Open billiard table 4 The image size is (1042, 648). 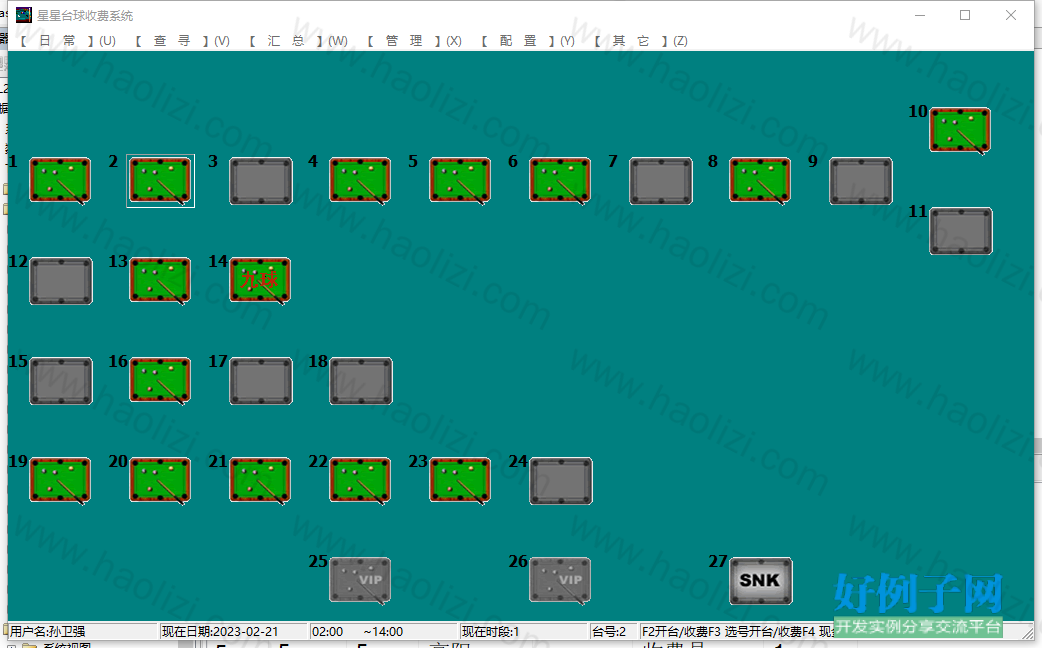(360, 181)
